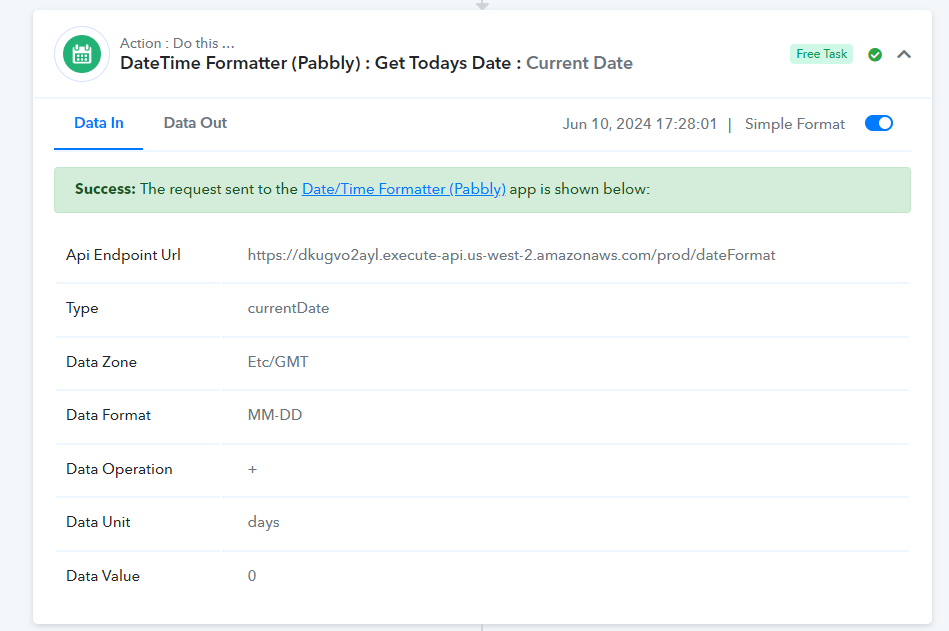Click the Success message banner
Image resolution: width=949 pixels, height=631 pixels.
(x=482, y=190)
